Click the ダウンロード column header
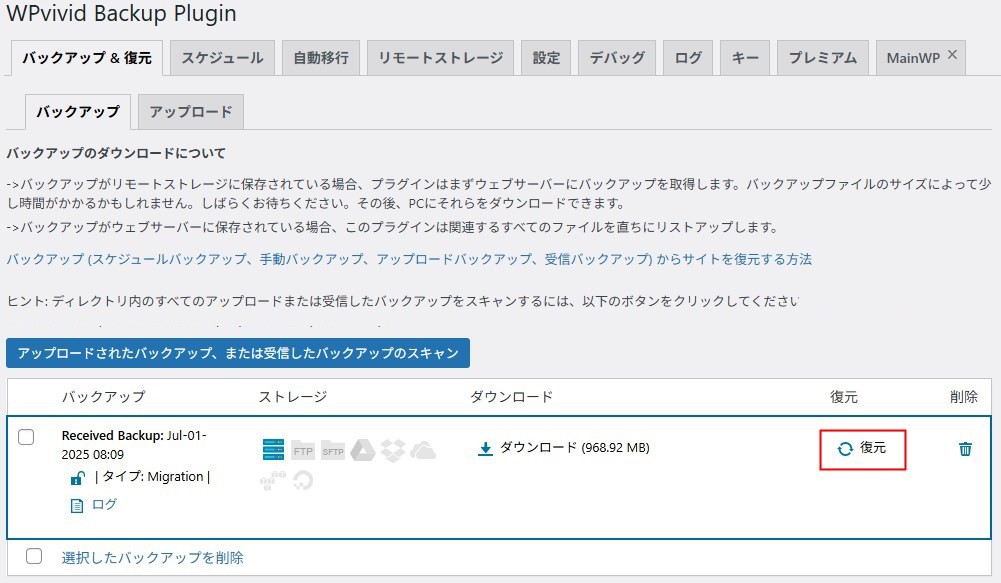 coord(511,397)
